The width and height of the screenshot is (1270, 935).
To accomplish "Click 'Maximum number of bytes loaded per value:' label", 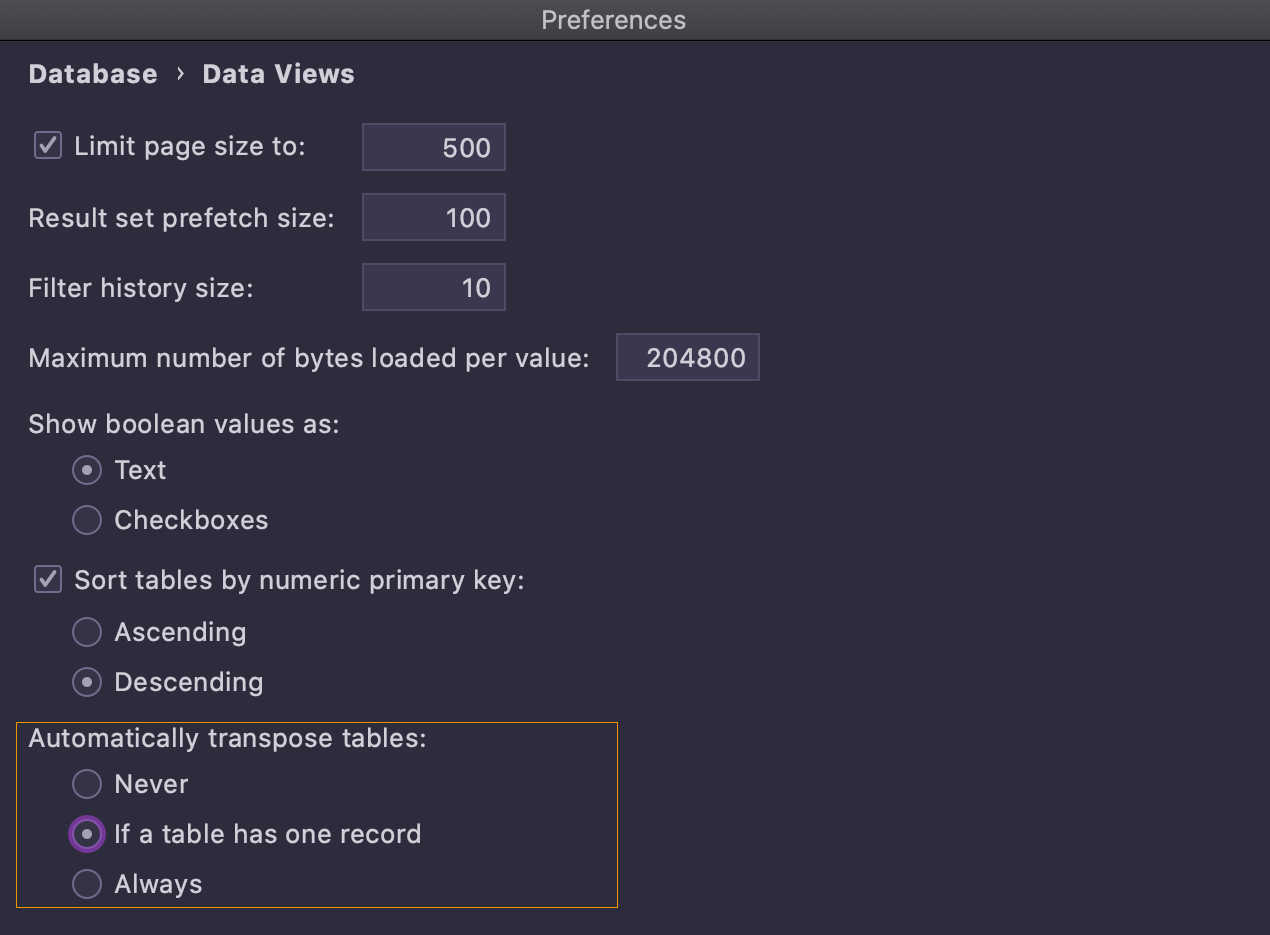I will coord(309,358).
